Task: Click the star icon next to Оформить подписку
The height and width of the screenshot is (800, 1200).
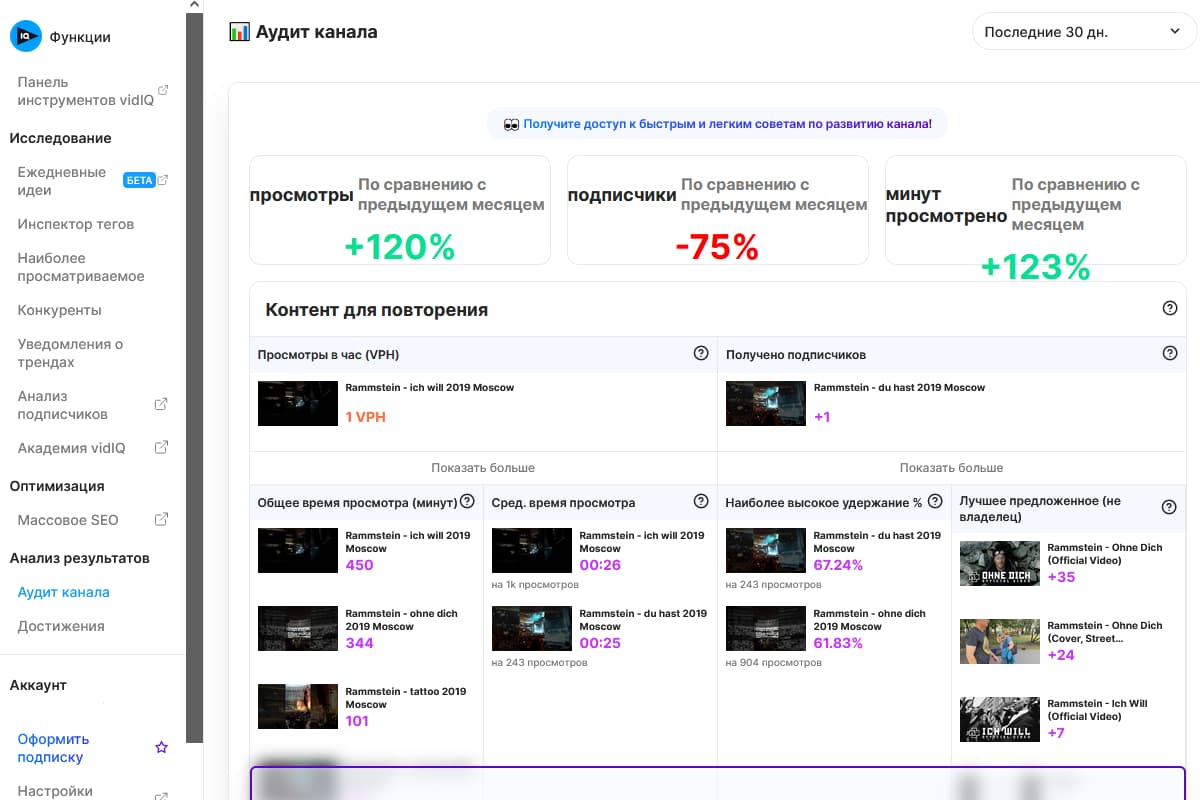Action: coord(161,746)
